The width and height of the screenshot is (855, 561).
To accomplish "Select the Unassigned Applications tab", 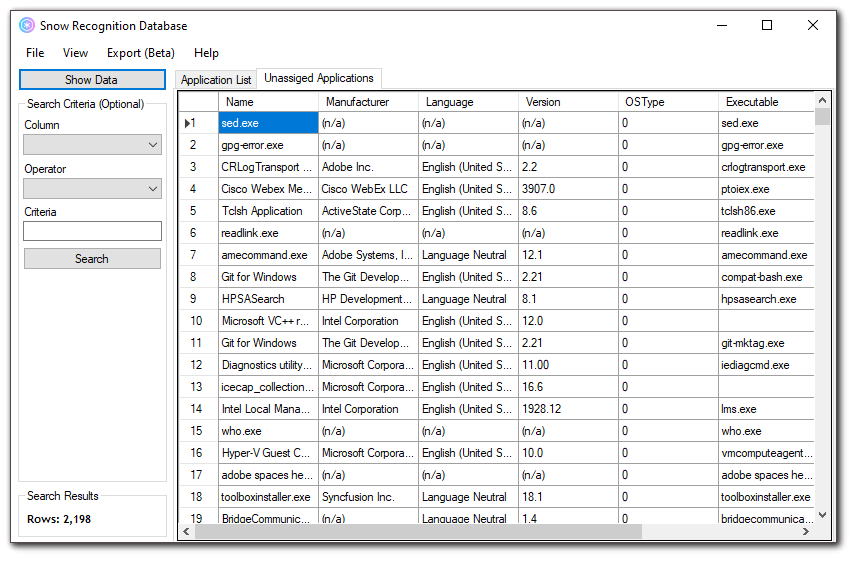I will pos(319,78).
